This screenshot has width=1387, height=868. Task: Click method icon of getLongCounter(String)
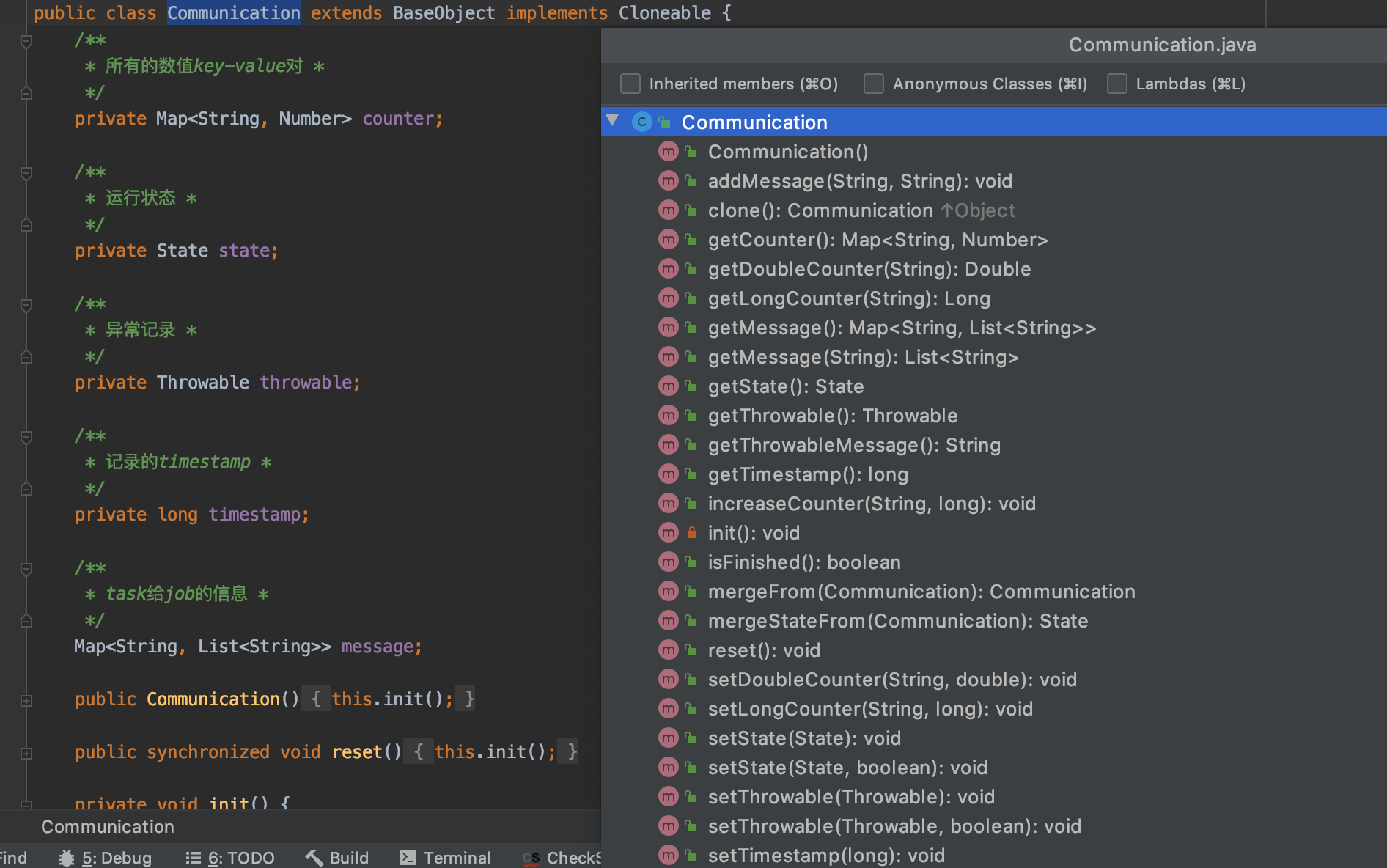668,298
